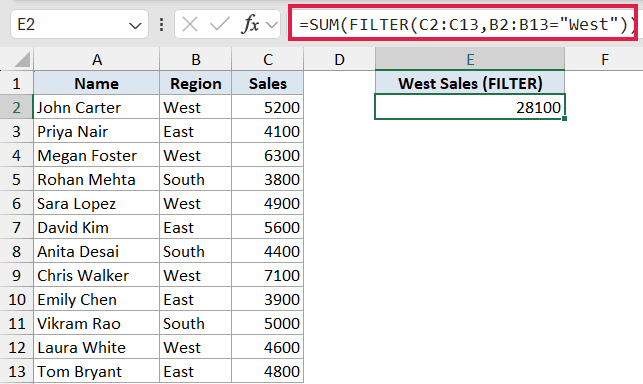Viewport: 643px width, 384px height.
Task: Select the sales value 4400
Action: click(268, 251)
